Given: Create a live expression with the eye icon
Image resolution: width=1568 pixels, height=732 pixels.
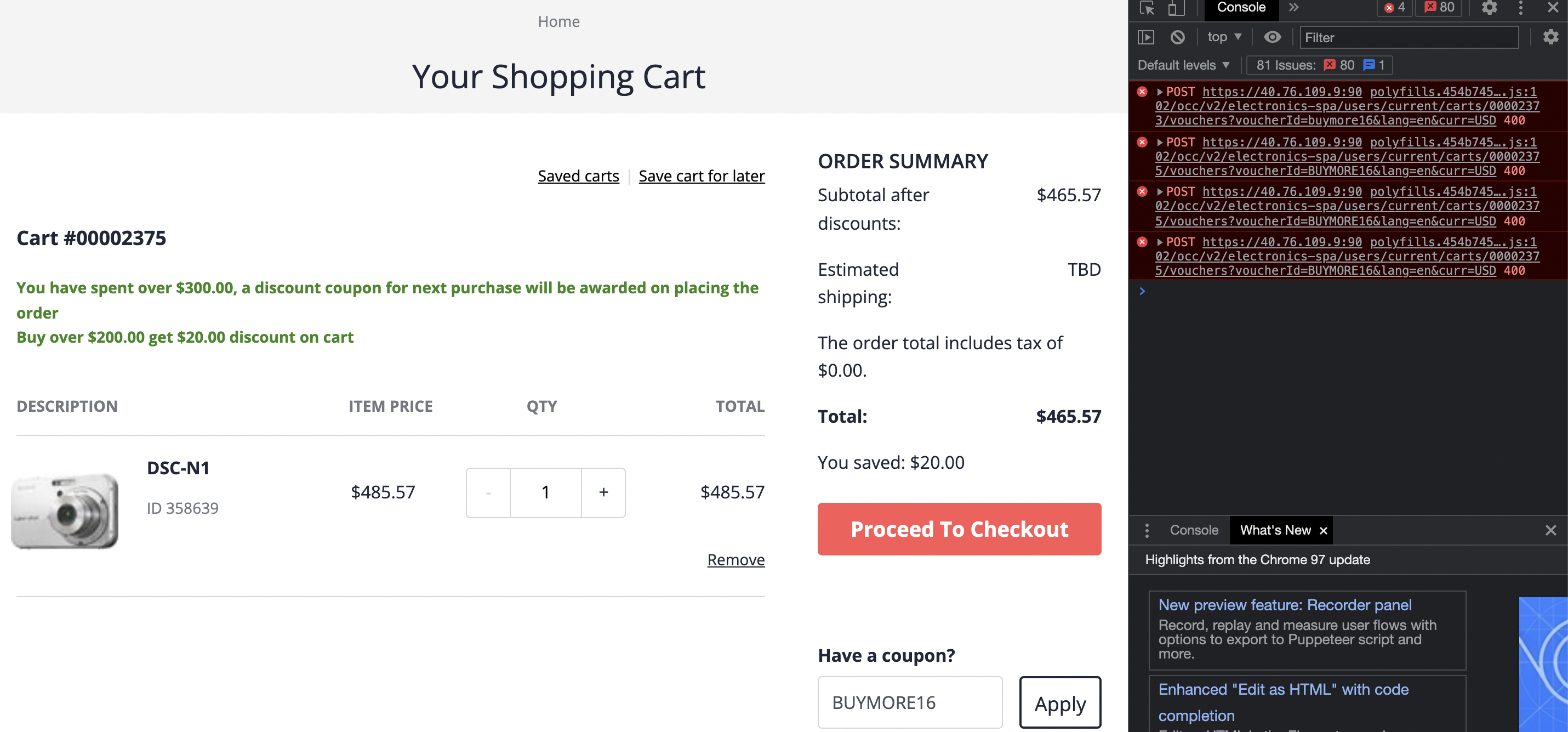Looking at the screenshot, I should [x=1273, y=37].
